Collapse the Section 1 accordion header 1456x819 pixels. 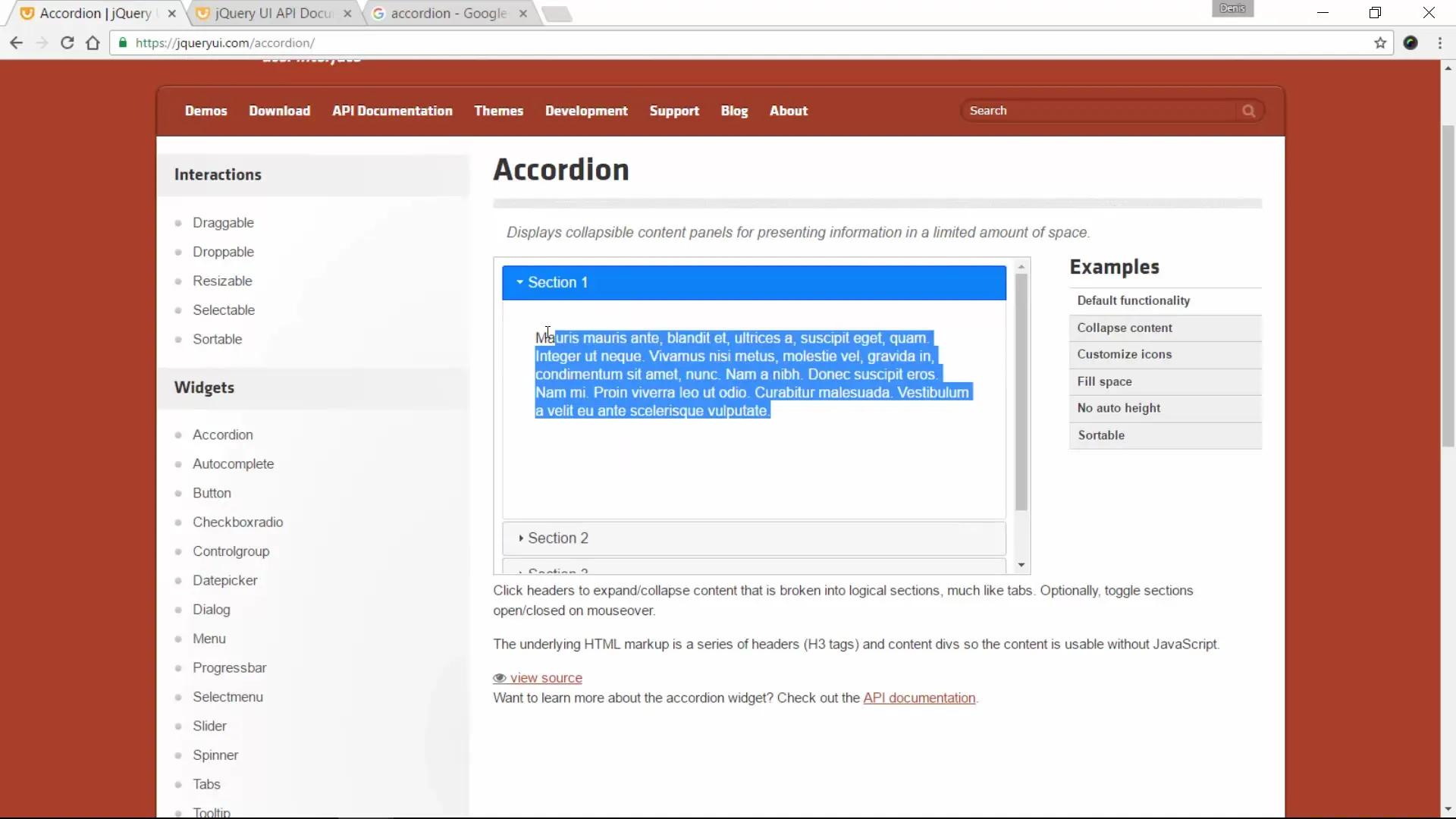point(753,283)
